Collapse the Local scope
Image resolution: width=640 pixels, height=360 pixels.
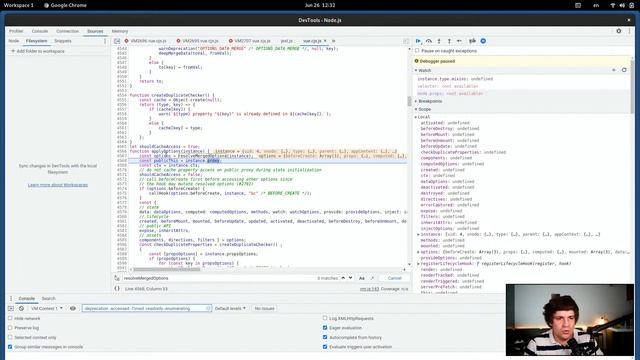(x=422, y=117)
